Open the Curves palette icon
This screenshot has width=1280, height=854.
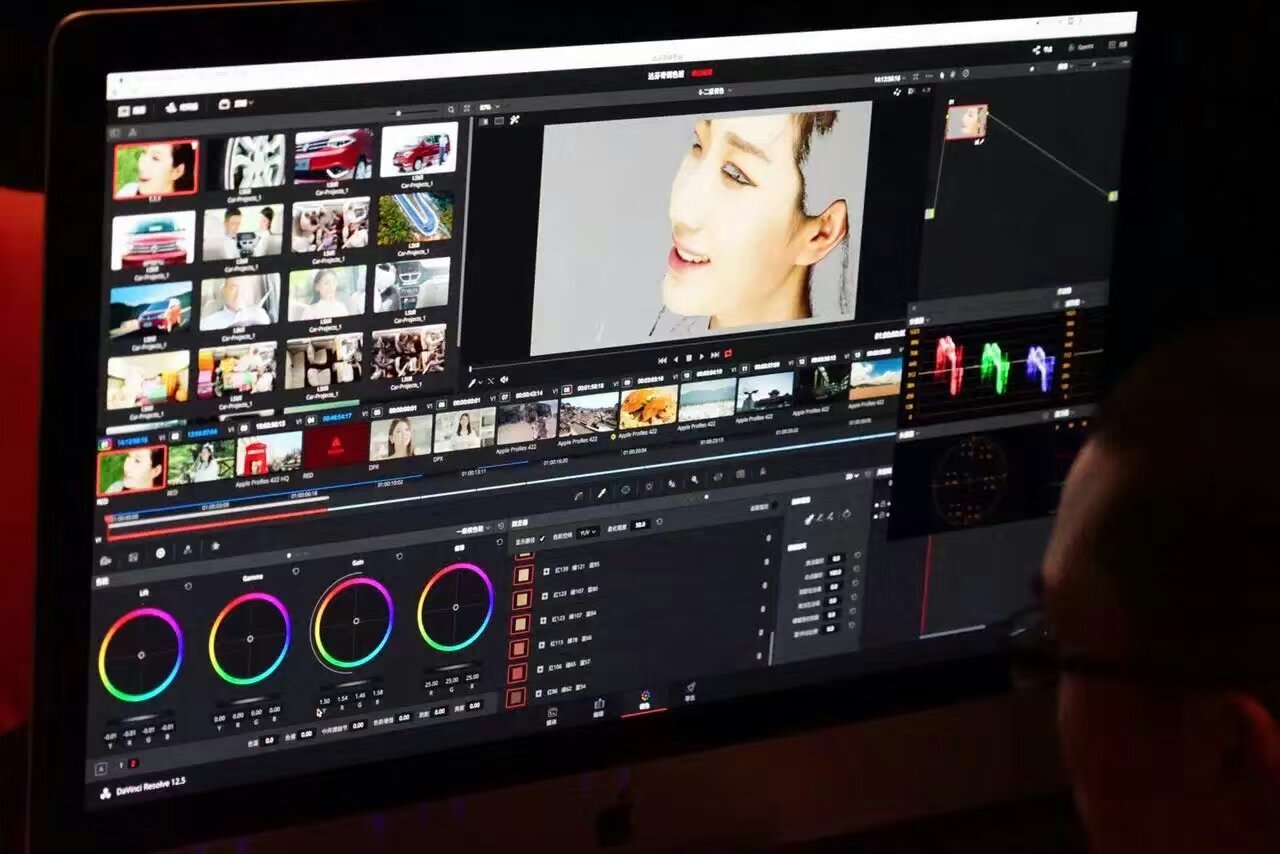[577, 493]
